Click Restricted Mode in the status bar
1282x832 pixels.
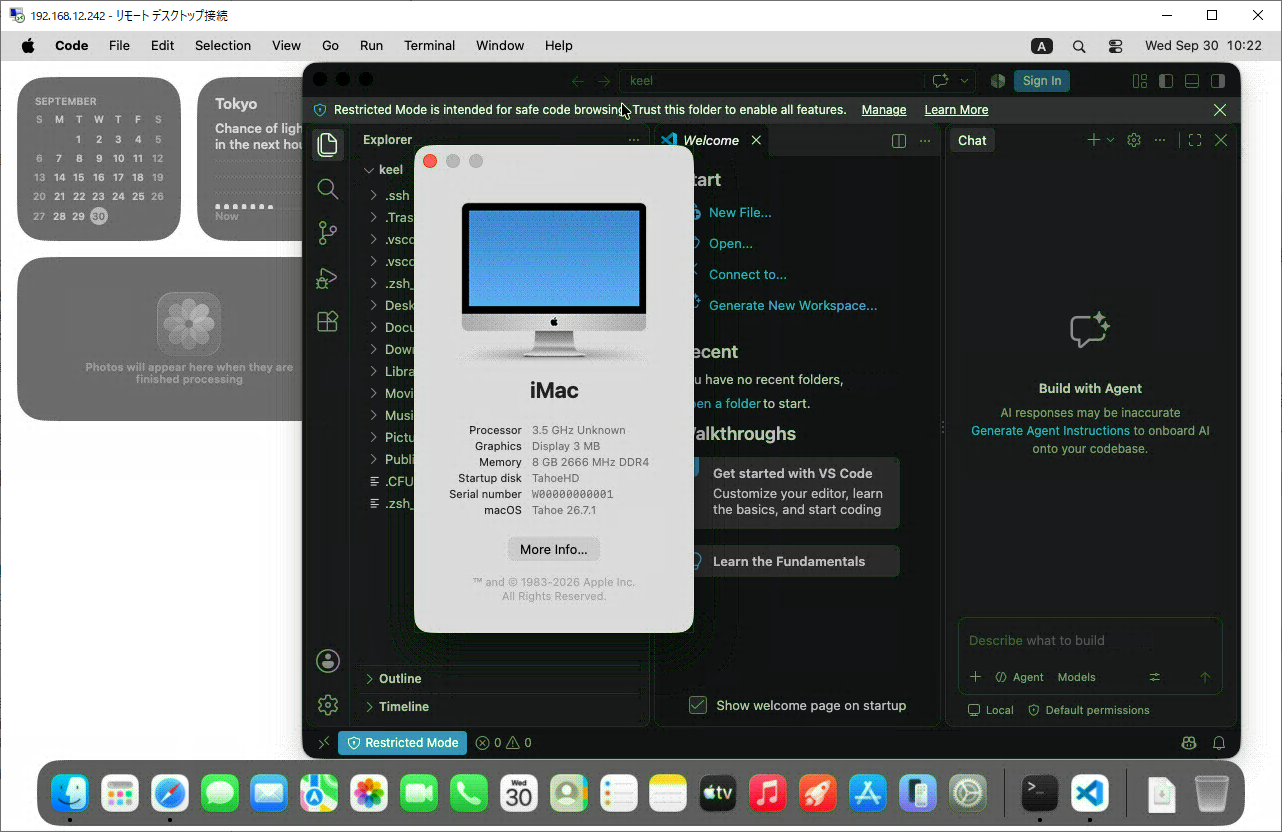tap(403, 743)
